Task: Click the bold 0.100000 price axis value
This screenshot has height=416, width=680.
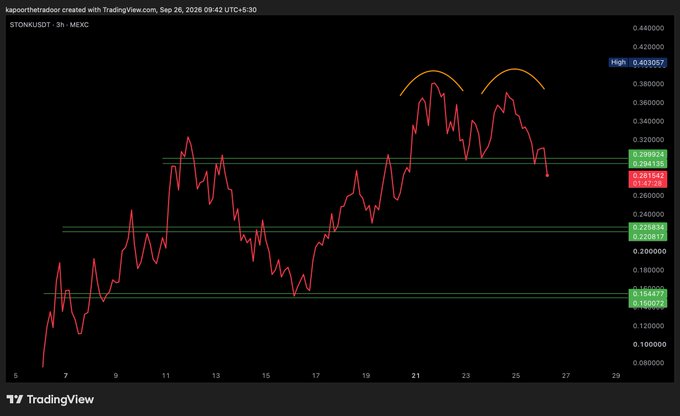Action: (x=649, y=344)
